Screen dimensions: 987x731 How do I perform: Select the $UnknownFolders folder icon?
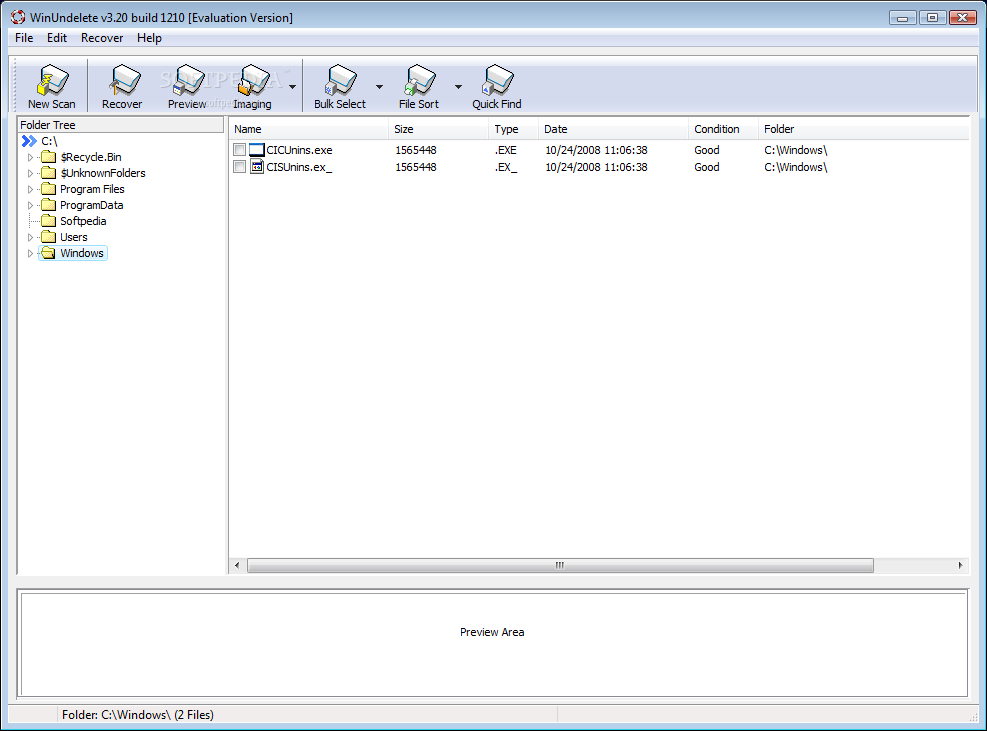[x=48, y=173]
